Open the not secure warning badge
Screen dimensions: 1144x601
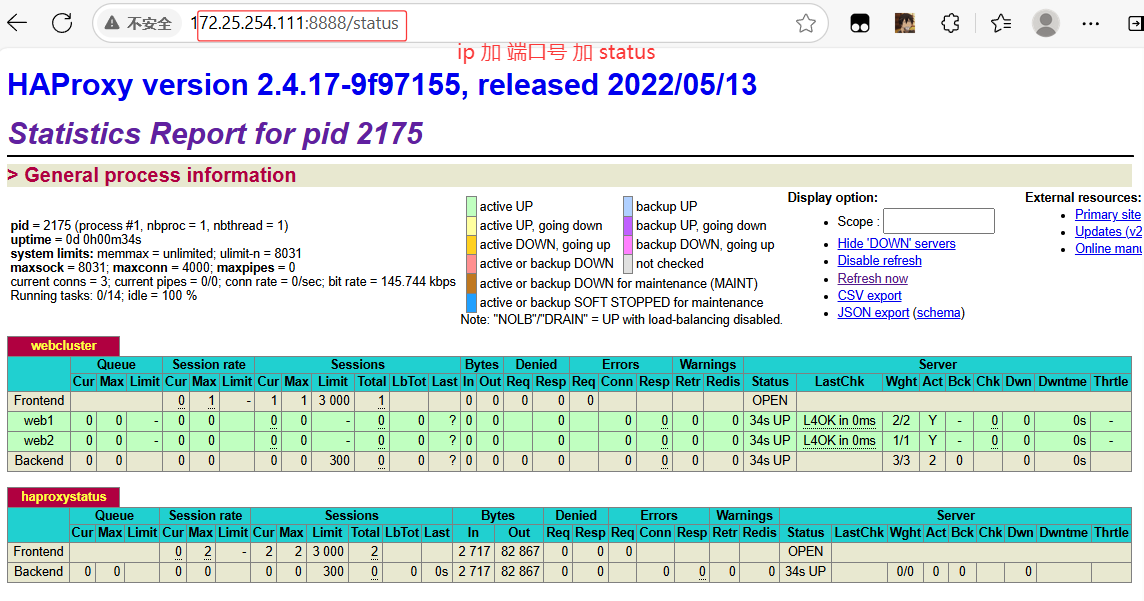pos(139,23)
